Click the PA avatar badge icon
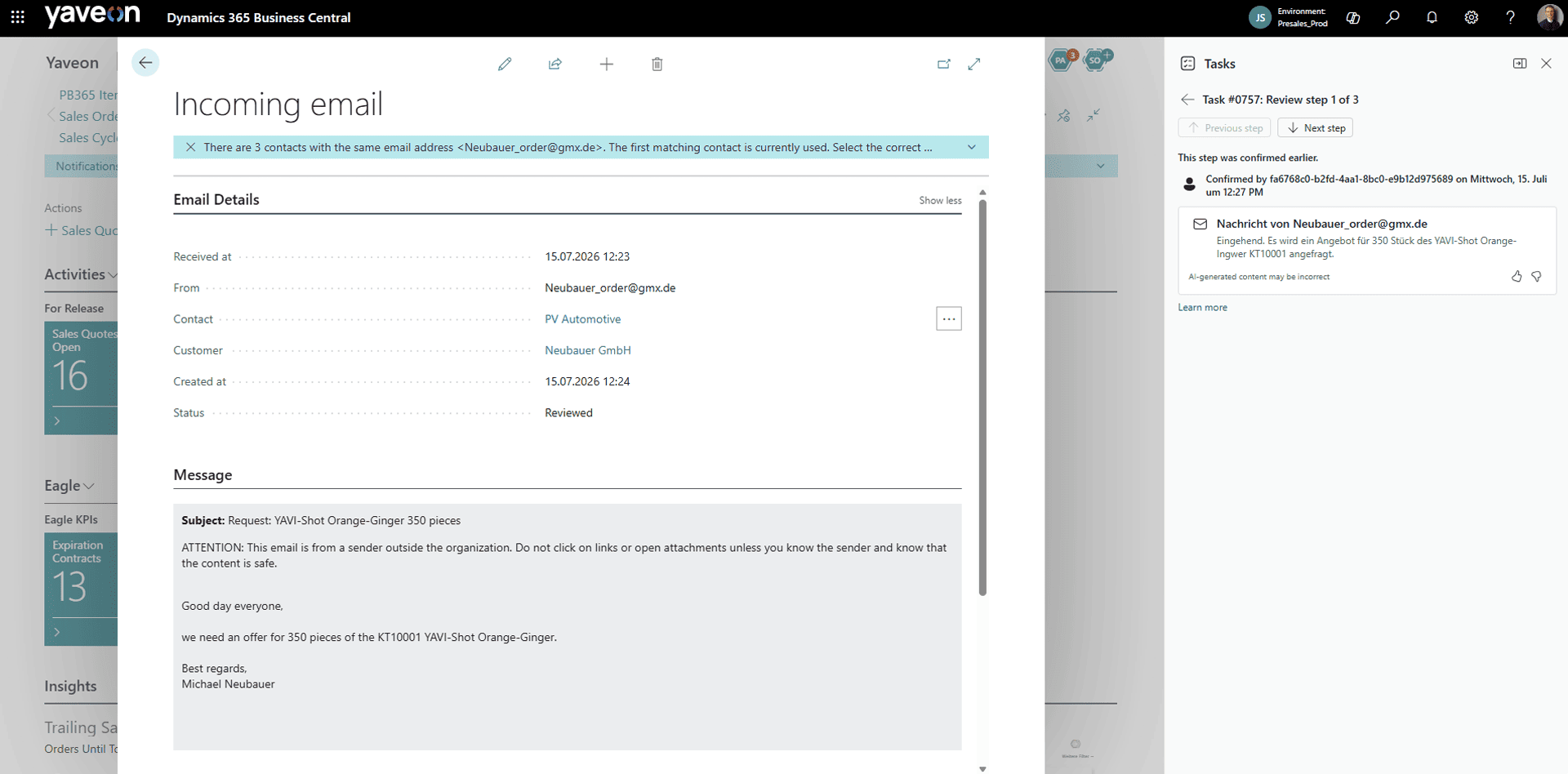The width and height of the screenshot is (1568, 774). [1062, 60]
